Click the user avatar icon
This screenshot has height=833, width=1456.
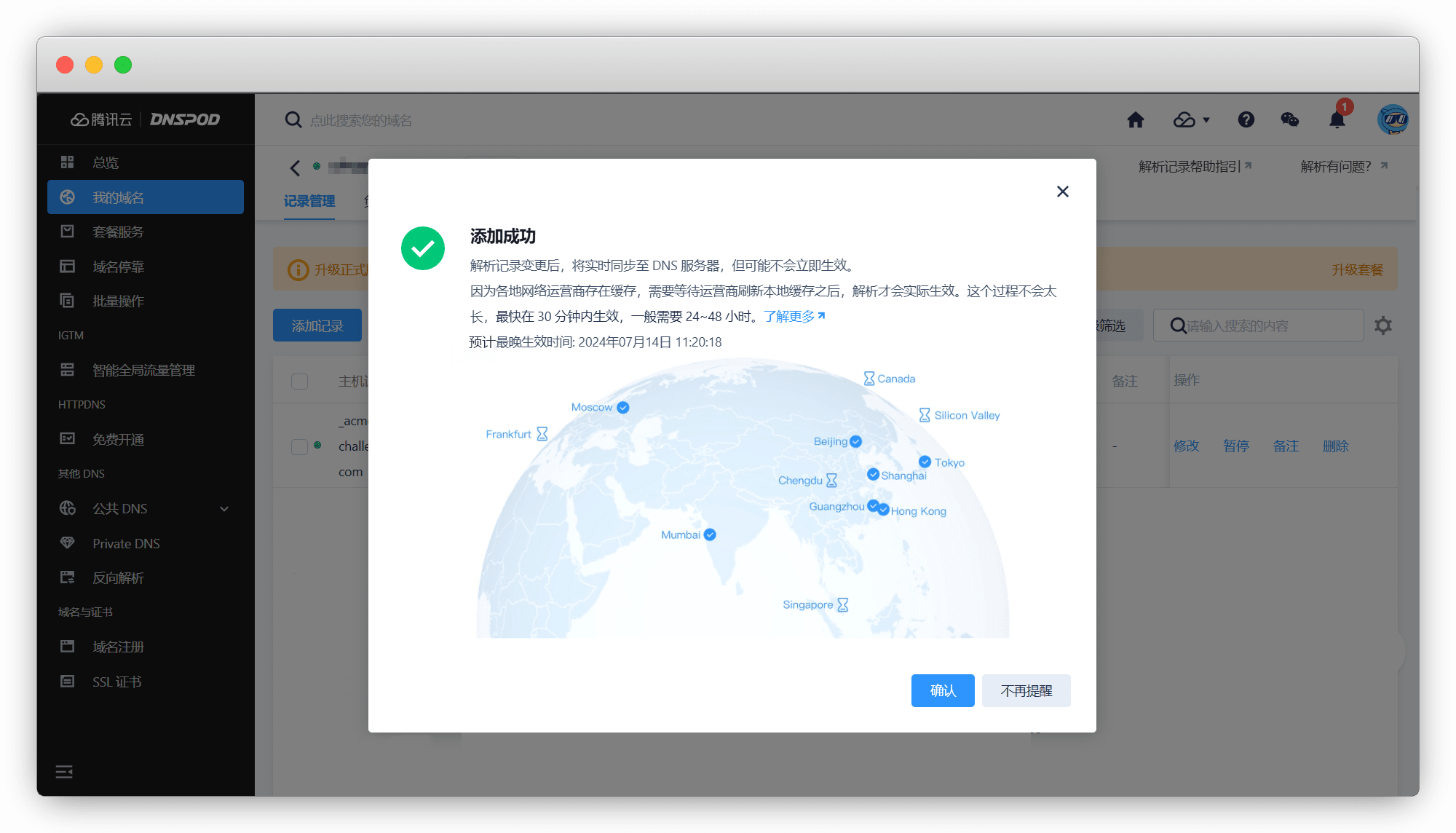pyautogui.click(x=1392, y=120)
